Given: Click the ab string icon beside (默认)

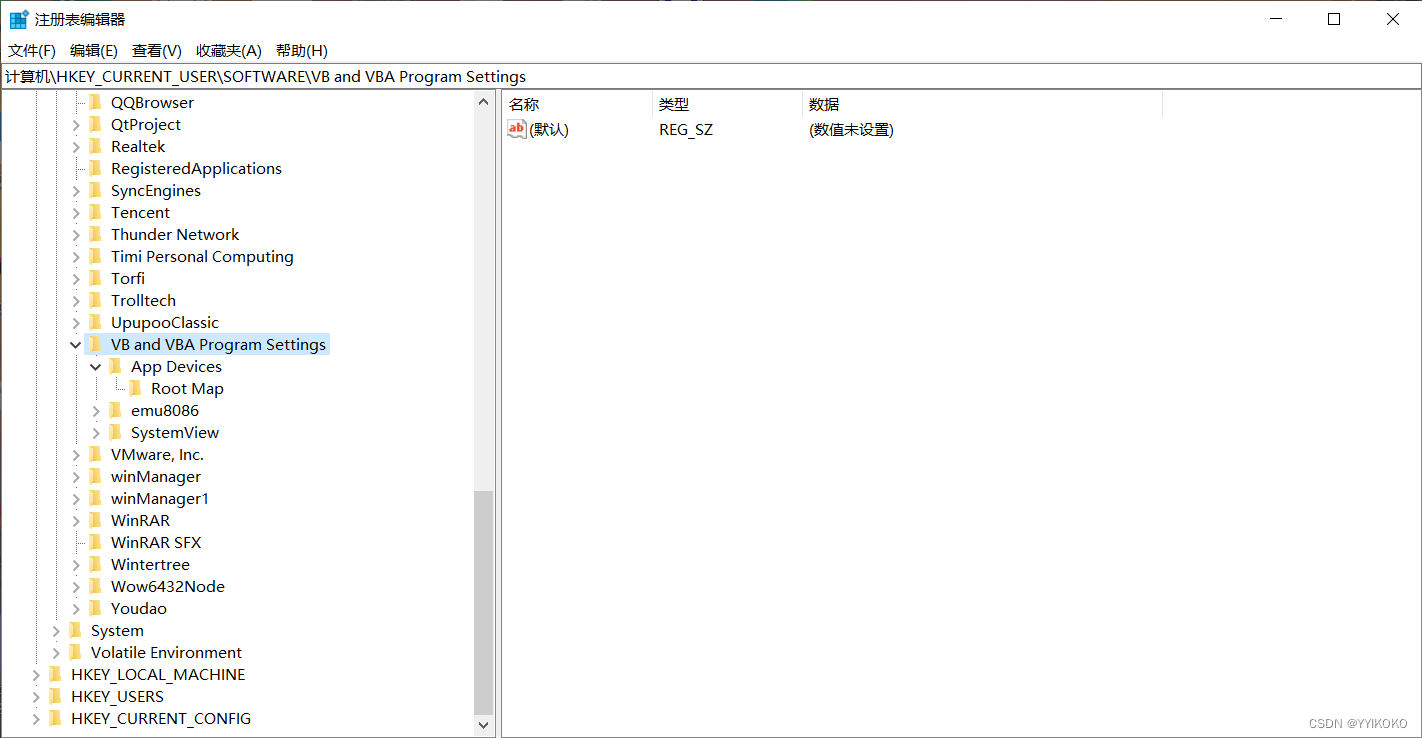Looking at the screenshot, I should (516, 128).
